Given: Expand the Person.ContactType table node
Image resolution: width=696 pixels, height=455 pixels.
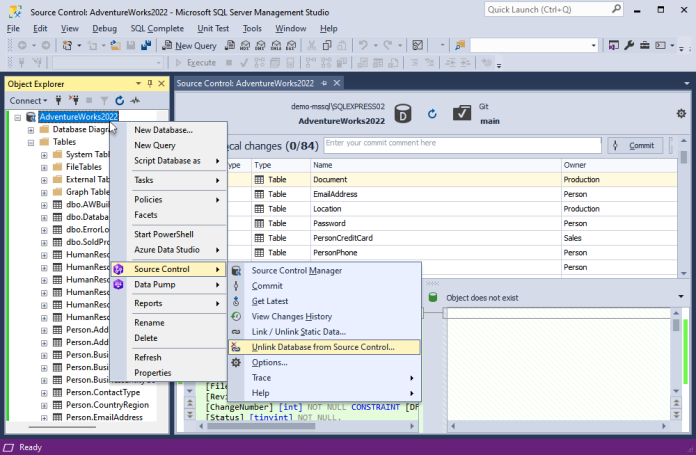Looking at the screenshot, I should (44, 393).
